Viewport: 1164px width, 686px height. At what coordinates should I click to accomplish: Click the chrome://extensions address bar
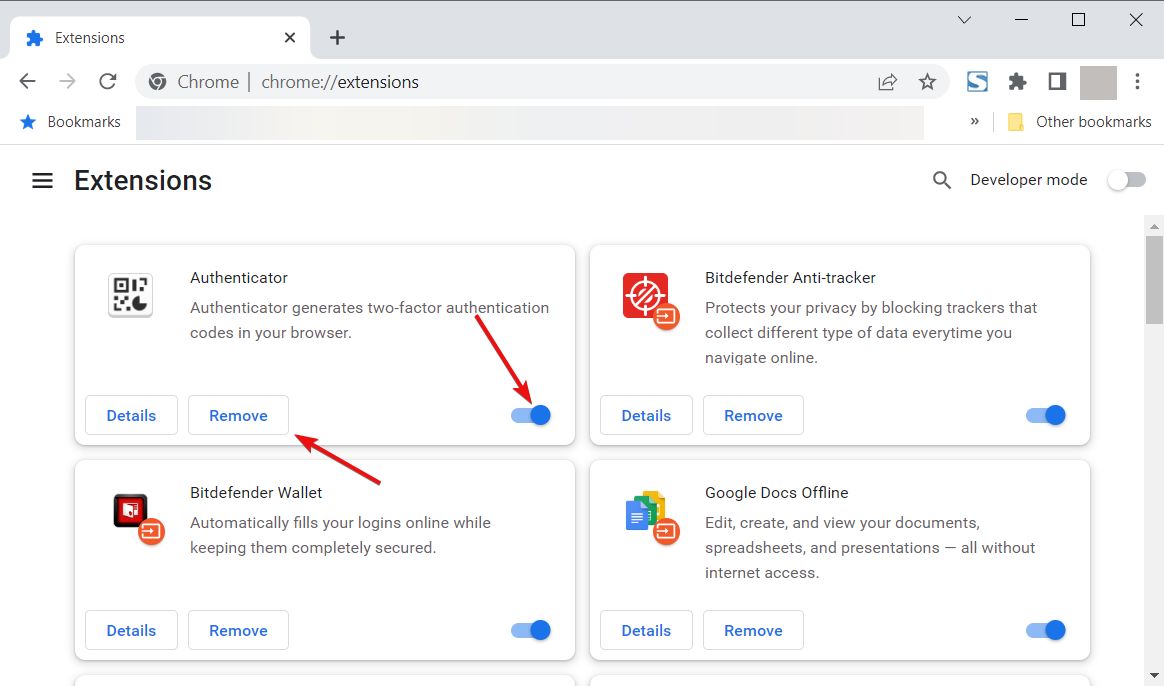click(x=542, y=82)
